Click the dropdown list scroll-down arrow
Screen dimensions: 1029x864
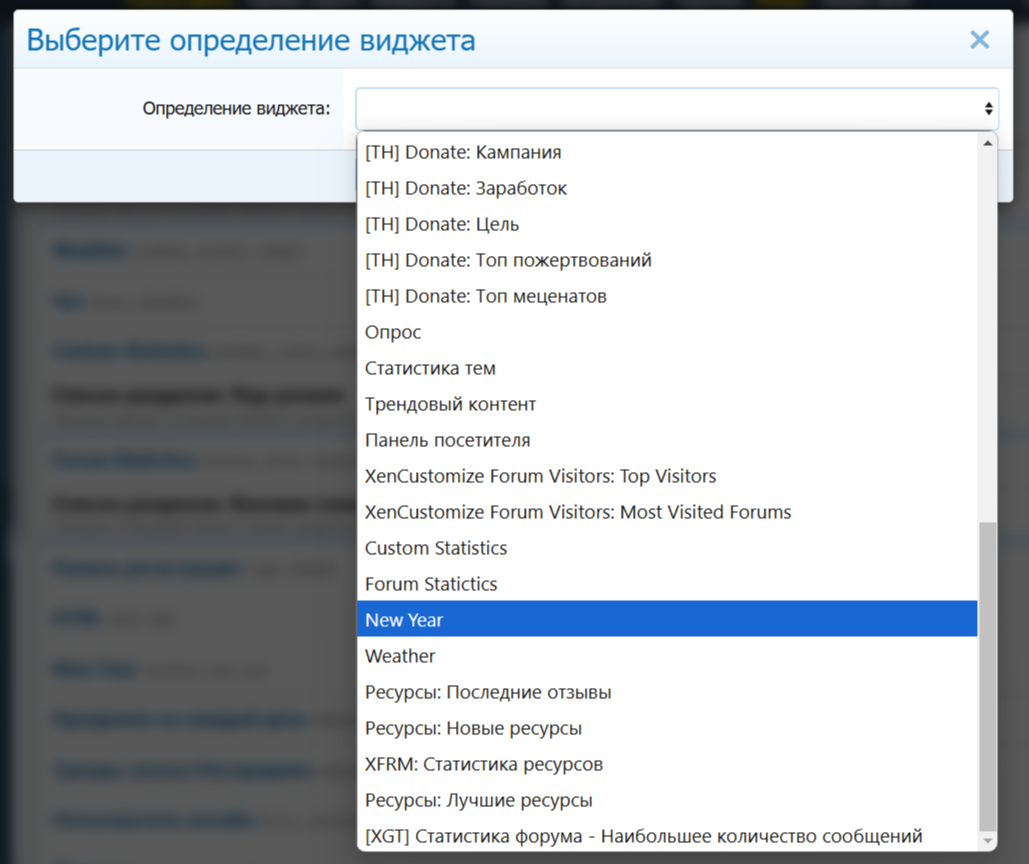coord(988,839)
